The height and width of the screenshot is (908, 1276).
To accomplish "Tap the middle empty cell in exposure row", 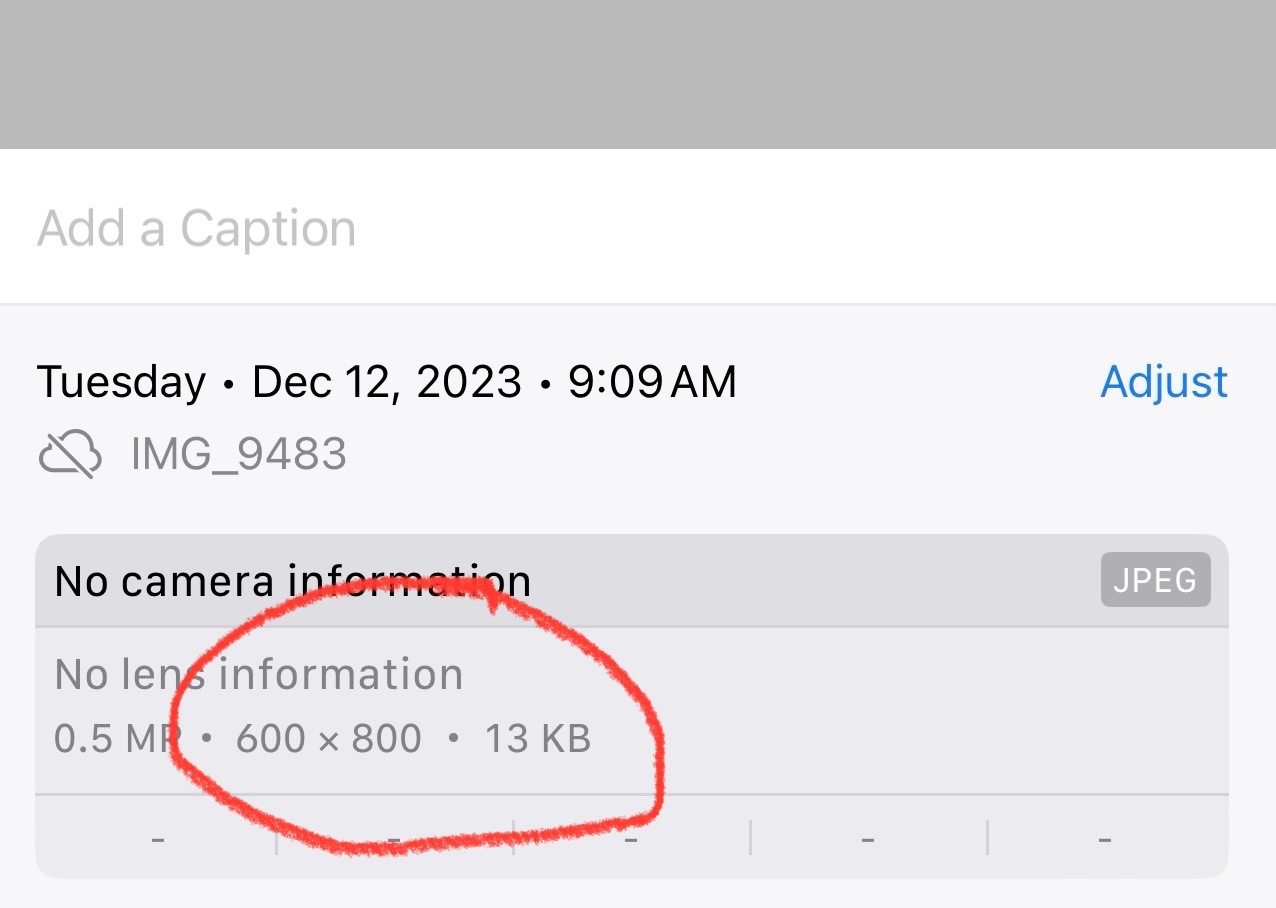I will [x=632, y=838].
